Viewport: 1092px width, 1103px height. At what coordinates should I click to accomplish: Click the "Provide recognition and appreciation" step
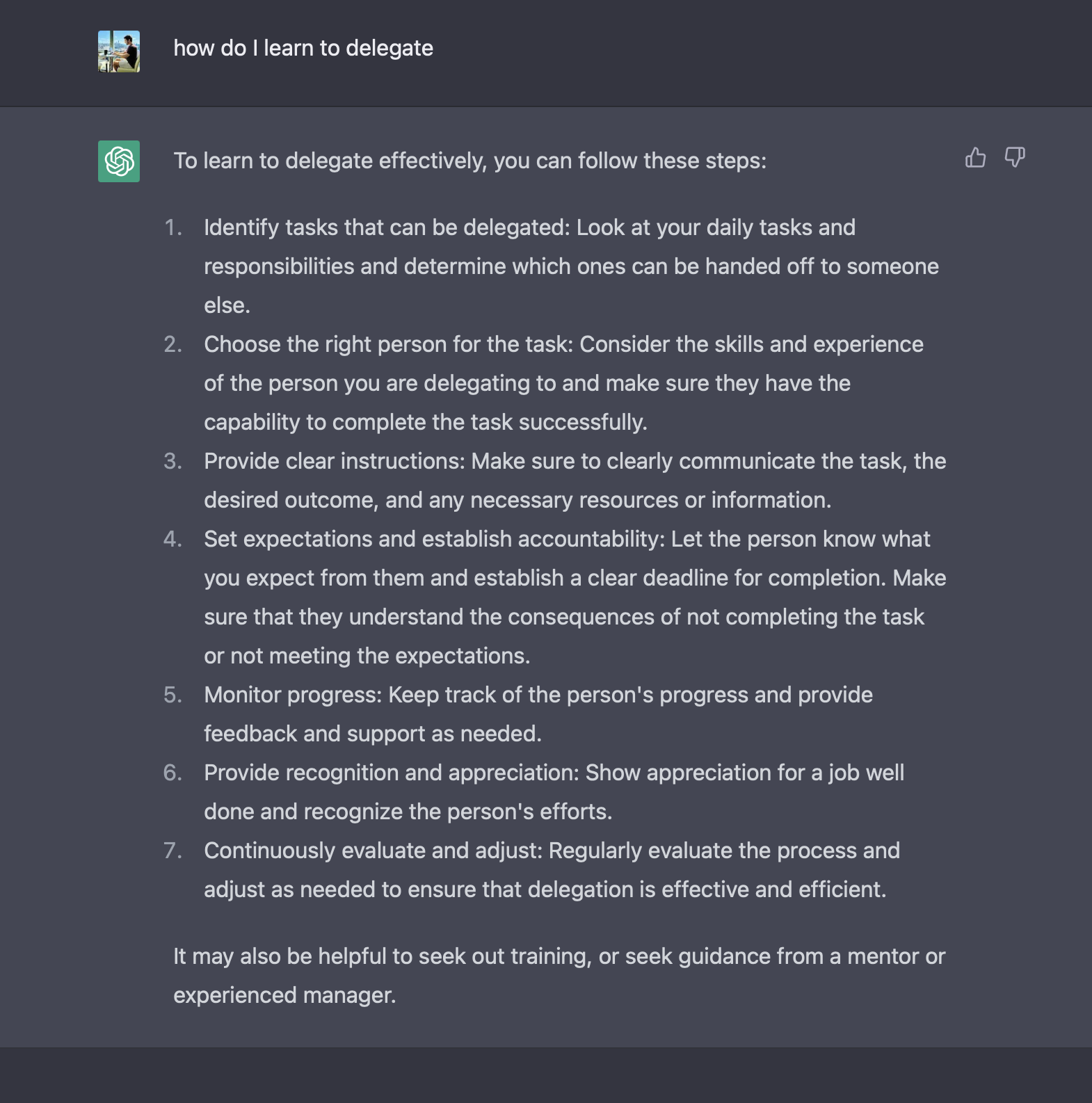pos(554,773)
